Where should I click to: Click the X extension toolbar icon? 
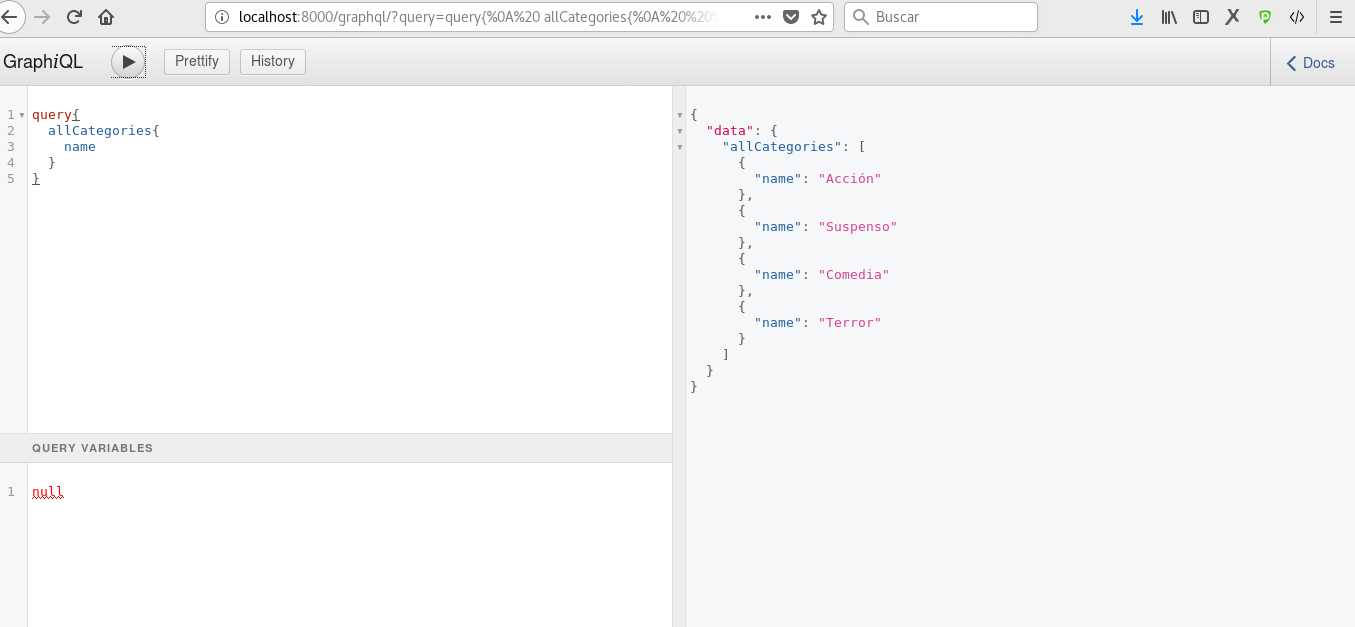(x=1232, y=17)
